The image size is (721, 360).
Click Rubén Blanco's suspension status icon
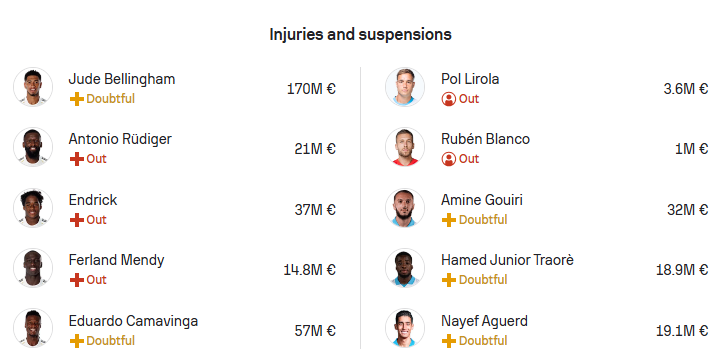[449, 159]
